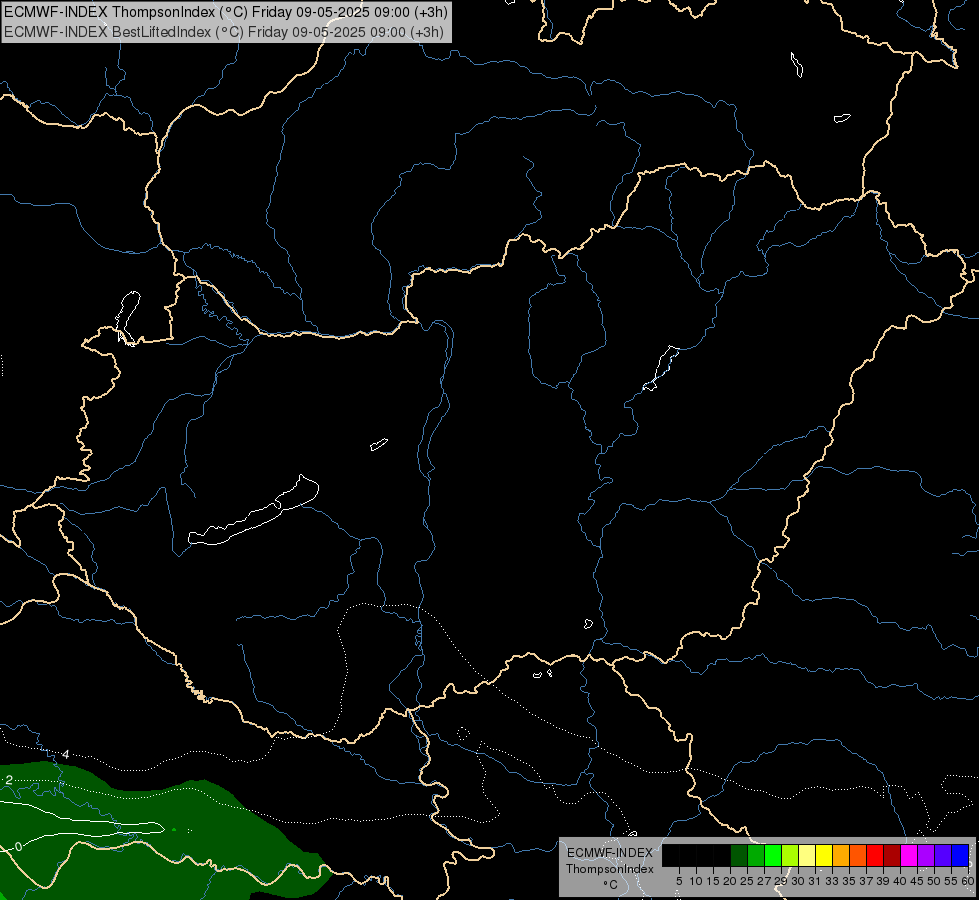Click the blue 55–60 legend swatch

point(960,855)
